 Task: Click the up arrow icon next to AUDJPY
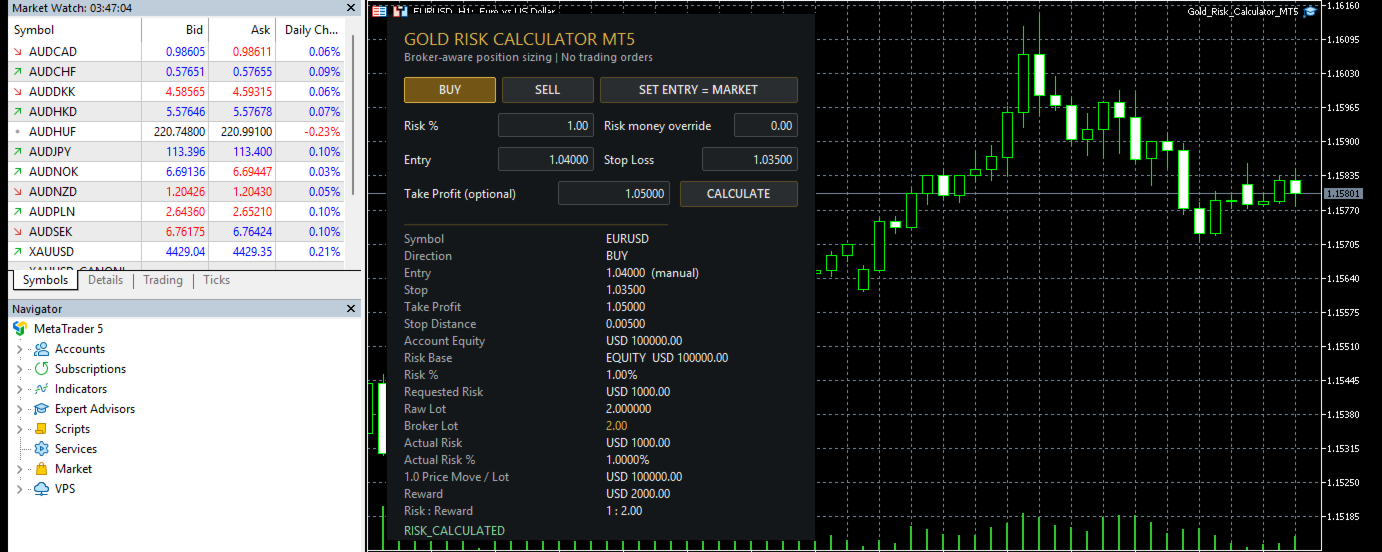click(18, 152)
